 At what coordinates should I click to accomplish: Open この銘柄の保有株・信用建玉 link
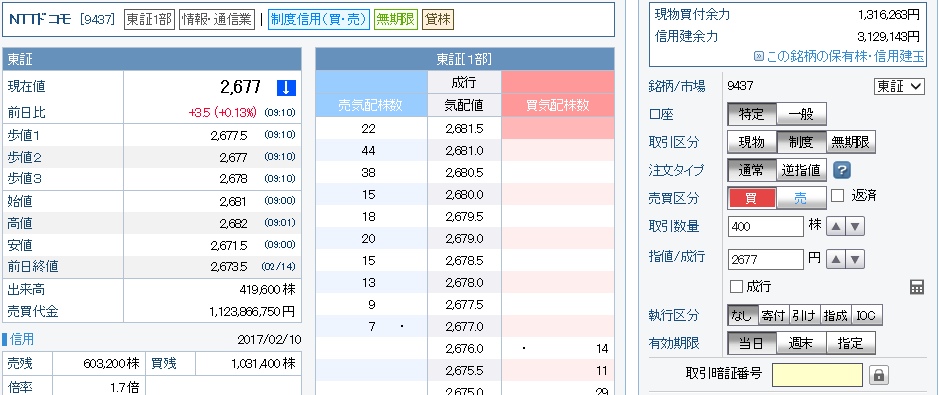click(x=839, y=56)
